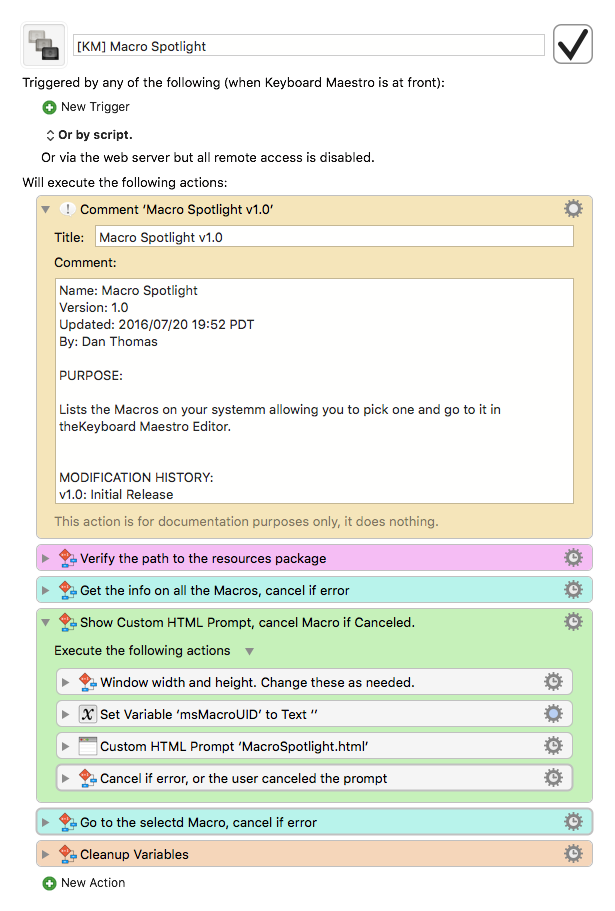The image size is (615, 911).
Task: Select 'Go to the selectd Macro' action row
Action: pos(314,822)
